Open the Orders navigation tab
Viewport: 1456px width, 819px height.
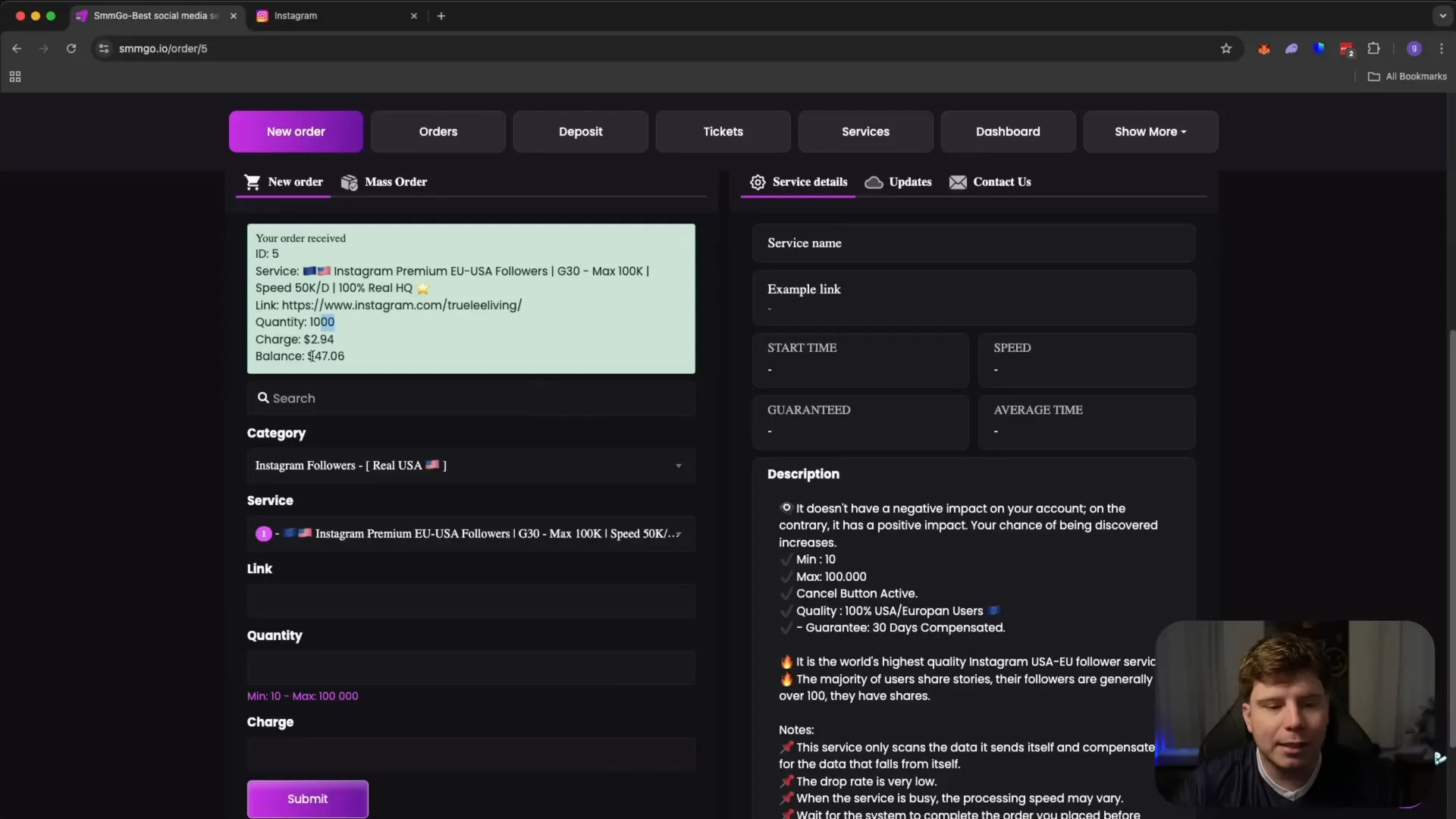point(438,132)
